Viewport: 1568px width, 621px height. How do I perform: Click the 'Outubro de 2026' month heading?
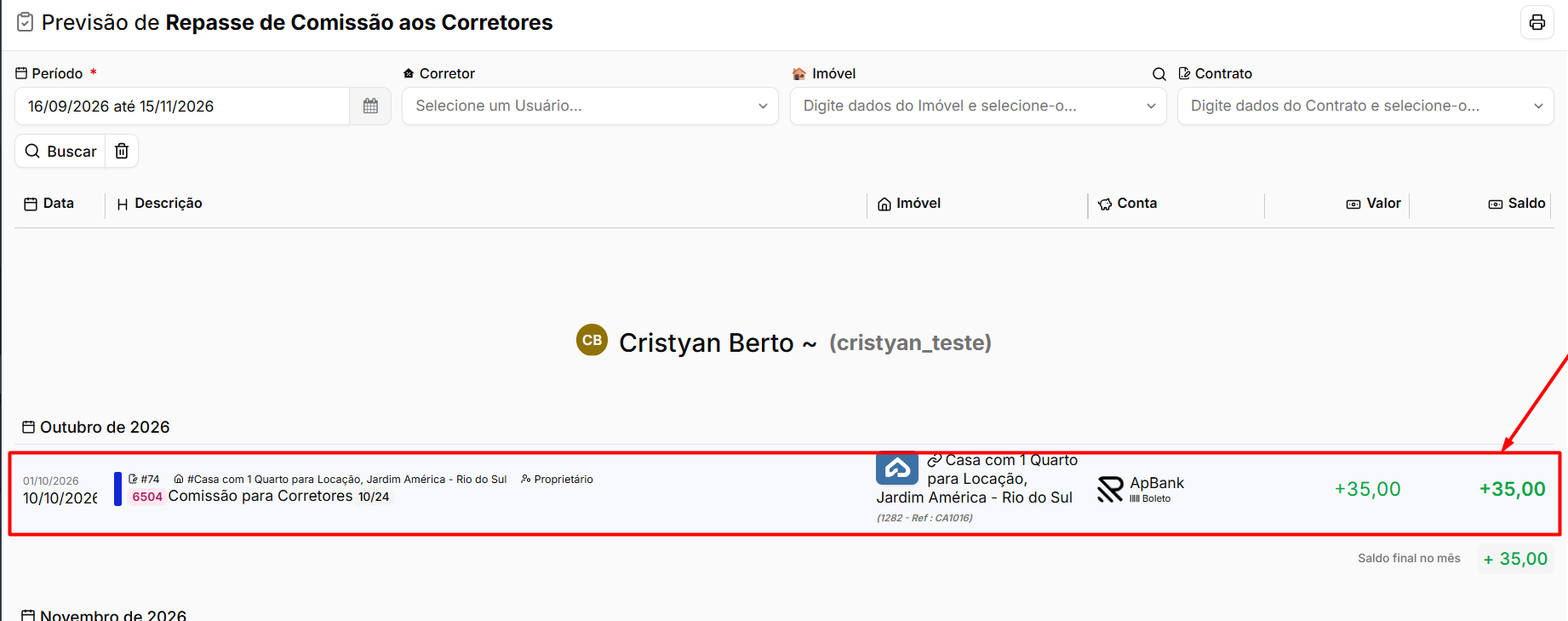pos(96,427)
